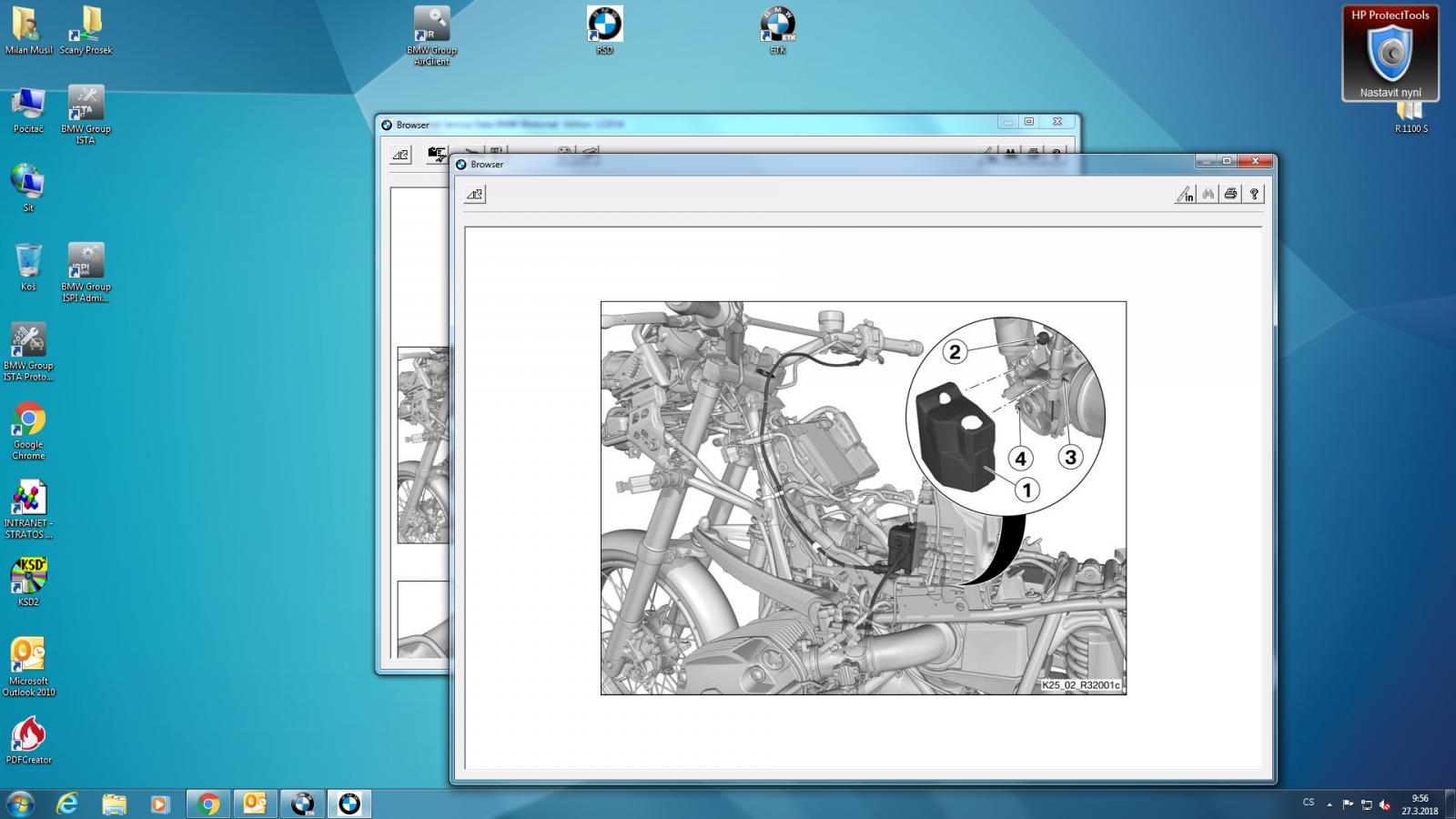This screenshot has width=1456, height=819.
Task: Click the CS language indicator in taskbar
Action: [x=1309, y=803]
